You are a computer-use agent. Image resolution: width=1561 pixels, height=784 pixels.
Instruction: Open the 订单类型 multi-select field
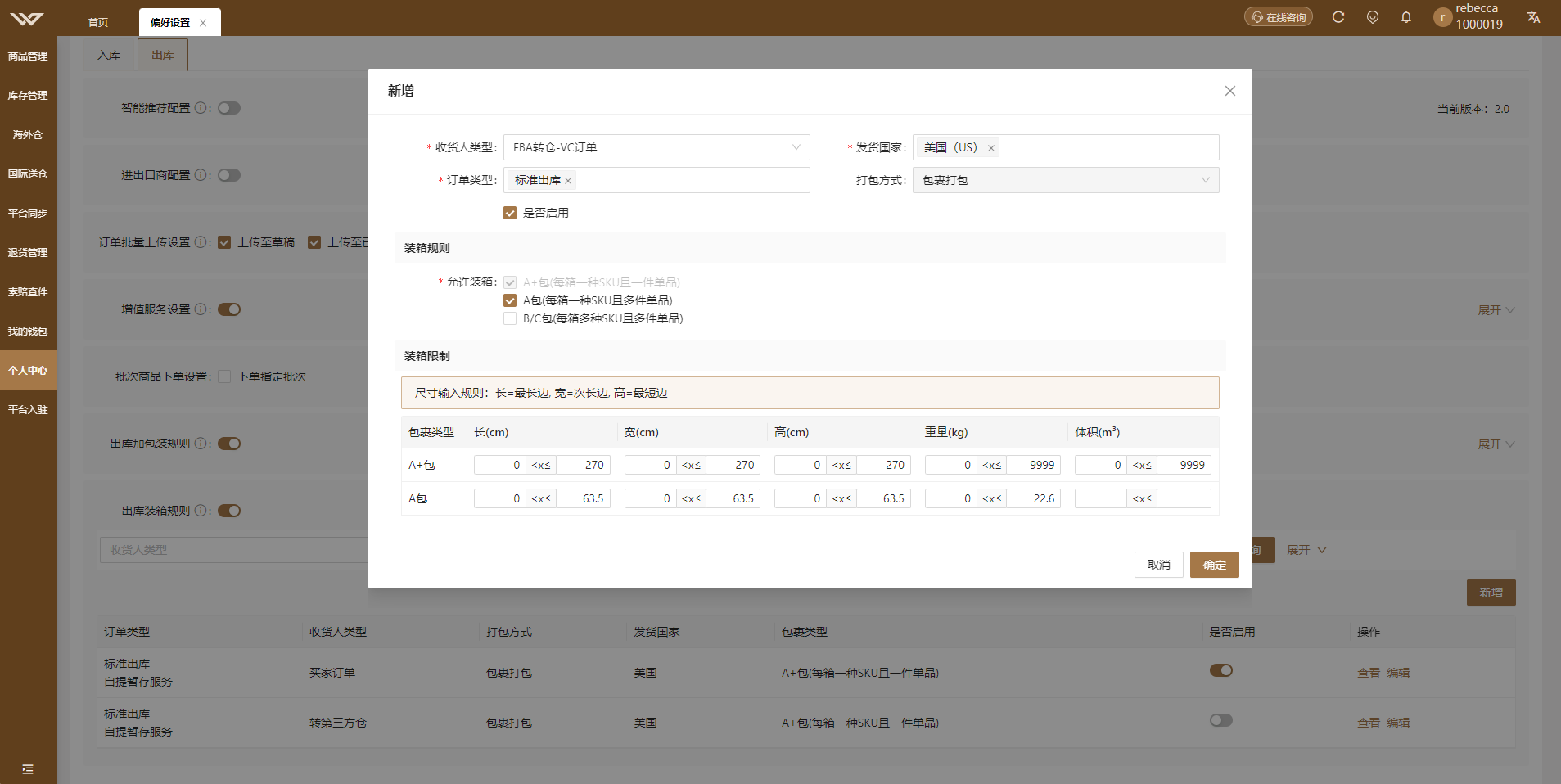pos(656,180)
